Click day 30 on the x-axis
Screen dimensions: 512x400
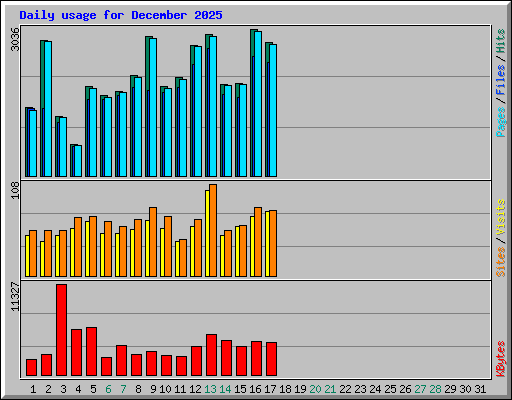[465, 389]
